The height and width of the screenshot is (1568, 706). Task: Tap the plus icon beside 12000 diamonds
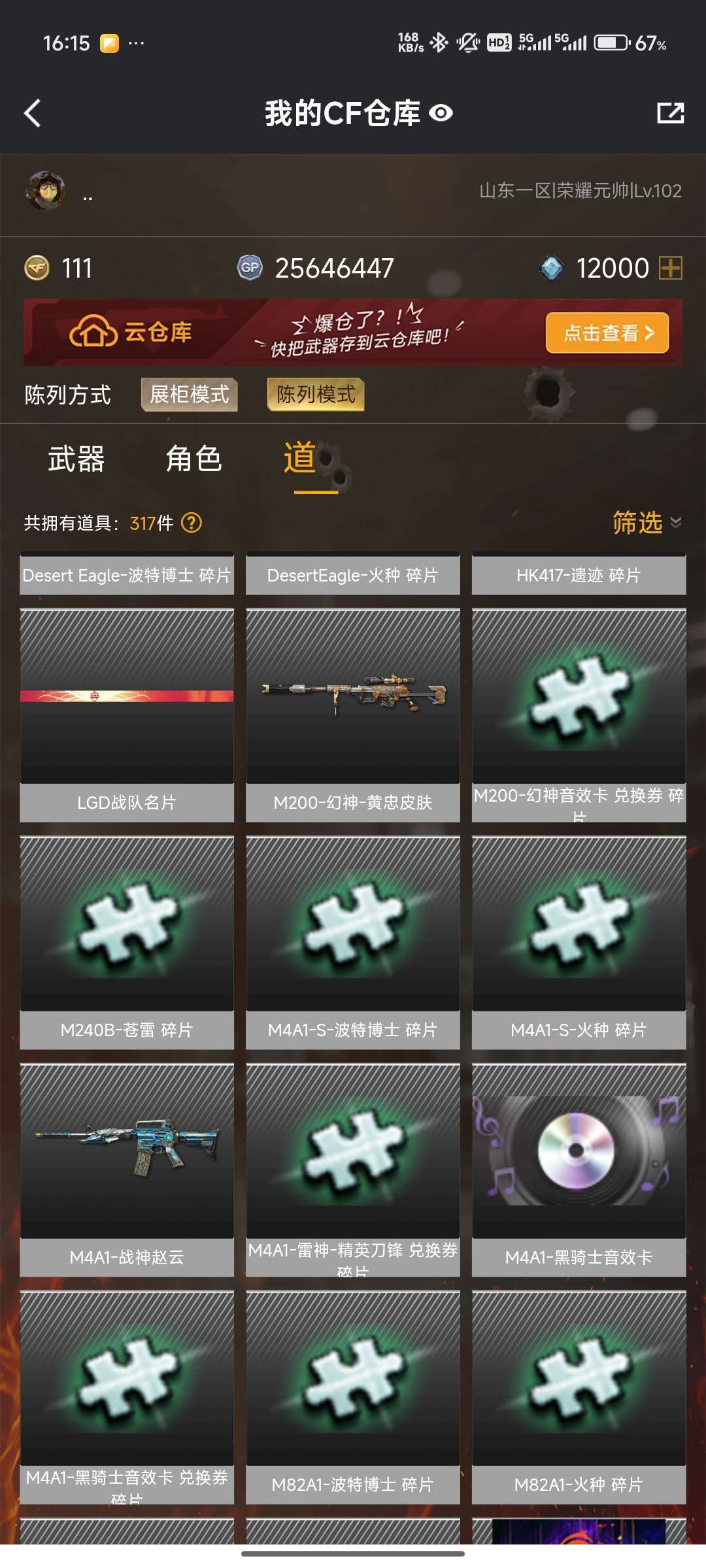pos(671,268)
